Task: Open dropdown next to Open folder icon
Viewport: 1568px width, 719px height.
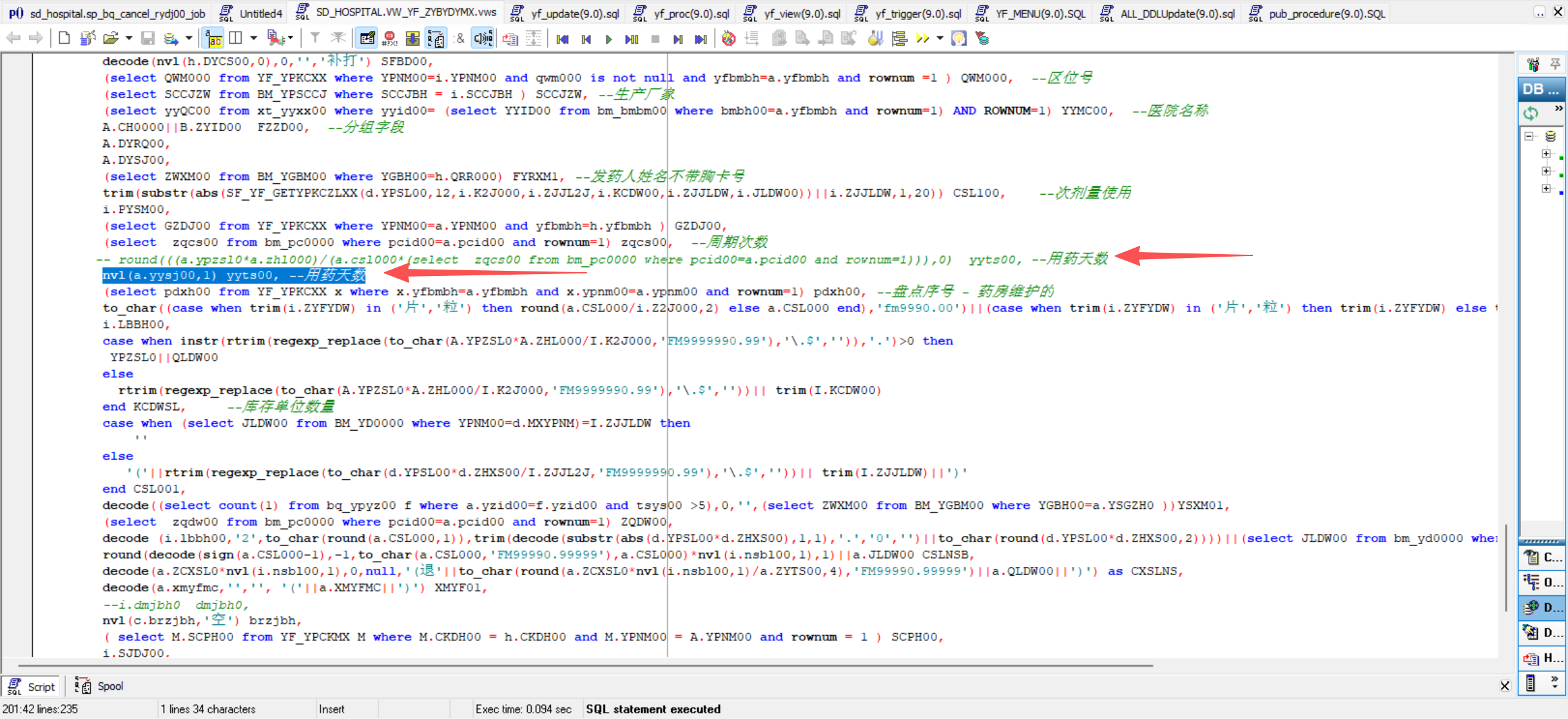Action: pyautogui.click(x=129, y=38)
